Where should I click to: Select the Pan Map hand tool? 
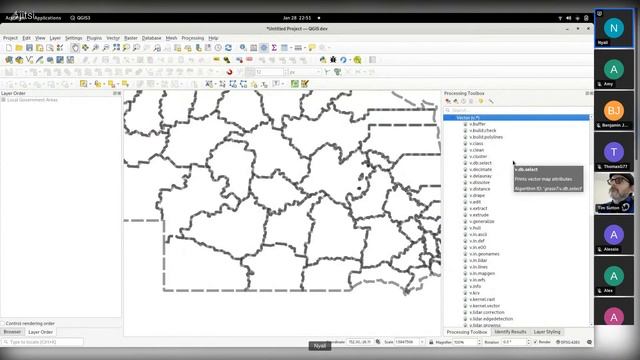[75, 48]
